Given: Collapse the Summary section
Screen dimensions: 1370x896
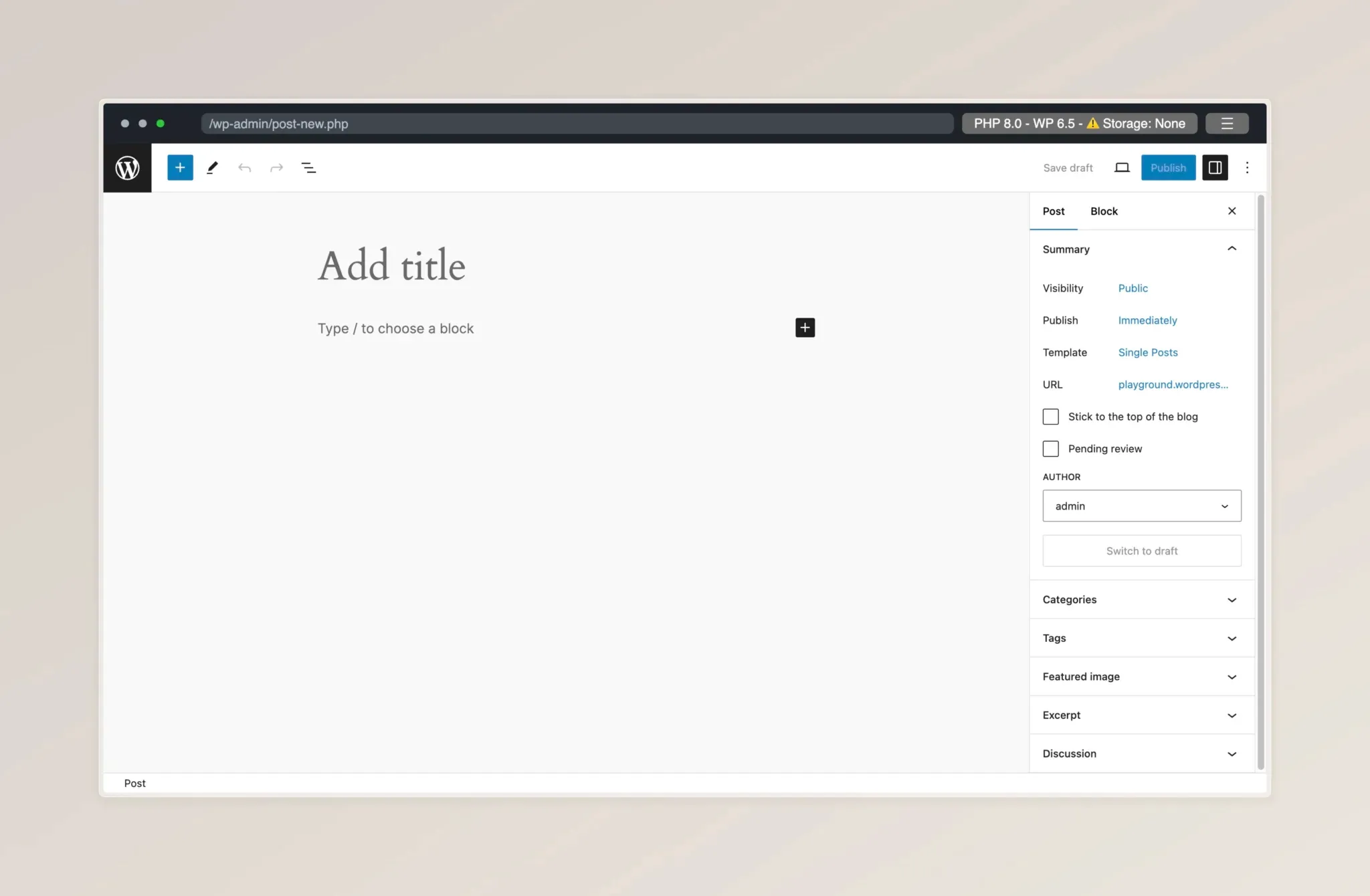Looking at the screenshot, I should (1232, 249).
